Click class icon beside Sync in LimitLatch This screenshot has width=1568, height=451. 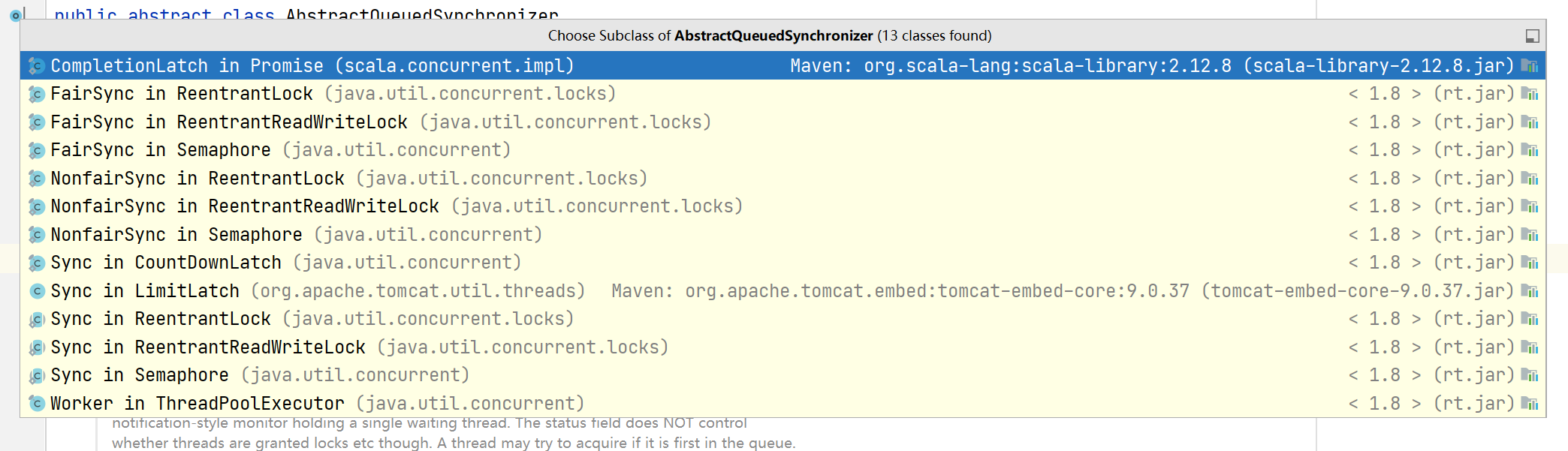pos(37,291)
